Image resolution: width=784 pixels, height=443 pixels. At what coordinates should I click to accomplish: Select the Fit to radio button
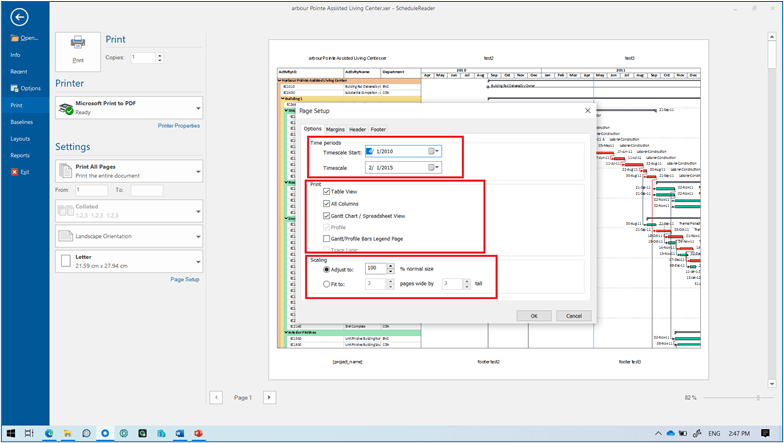coord(327,284)
